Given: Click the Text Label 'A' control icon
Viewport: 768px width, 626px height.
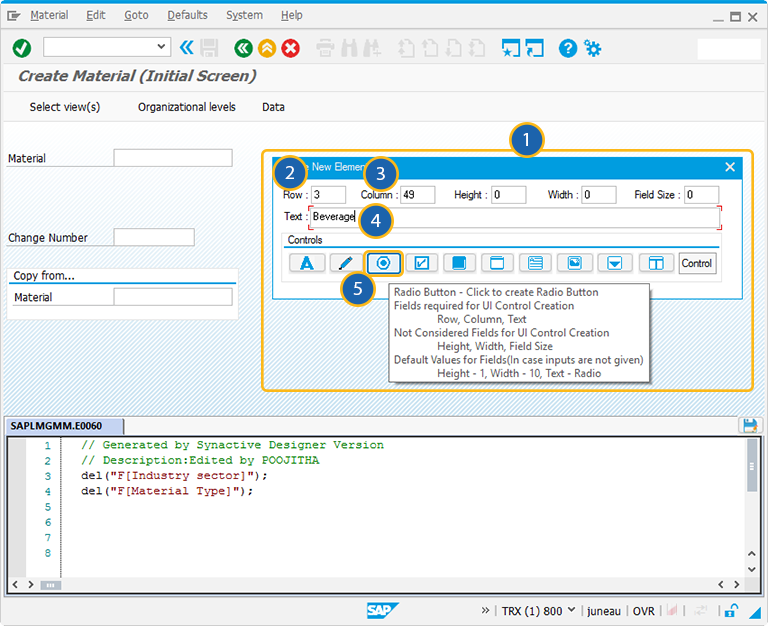Looking at the screenshot, I should point(307,263).
